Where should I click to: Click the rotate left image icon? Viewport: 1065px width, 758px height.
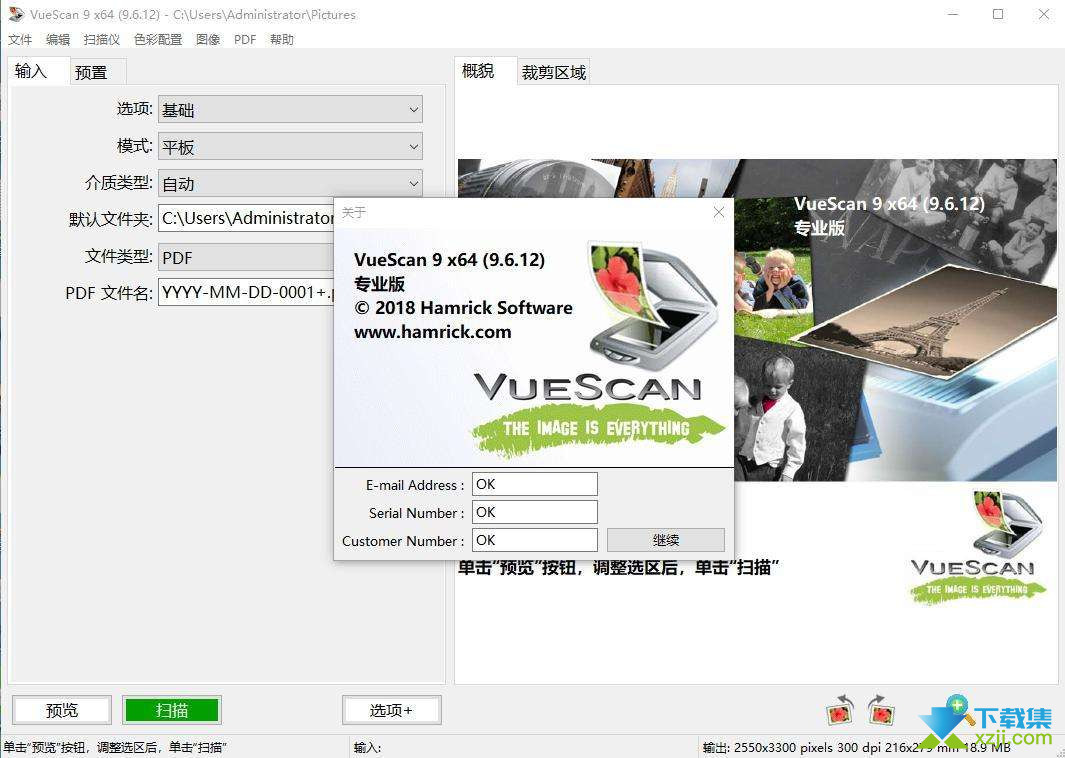point(840,710)
